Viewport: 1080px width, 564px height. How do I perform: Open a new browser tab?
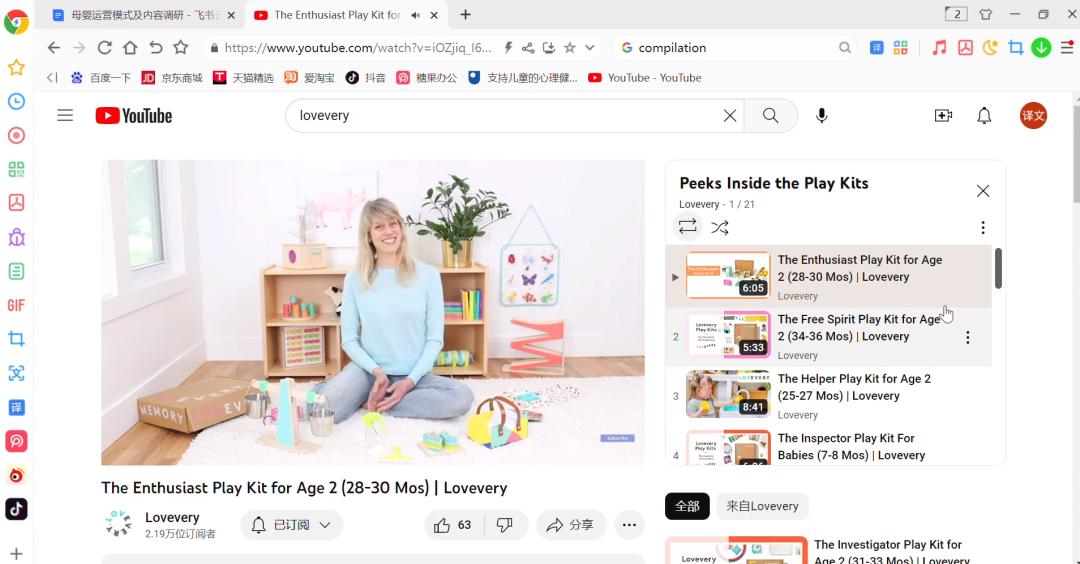click(466, 14)
